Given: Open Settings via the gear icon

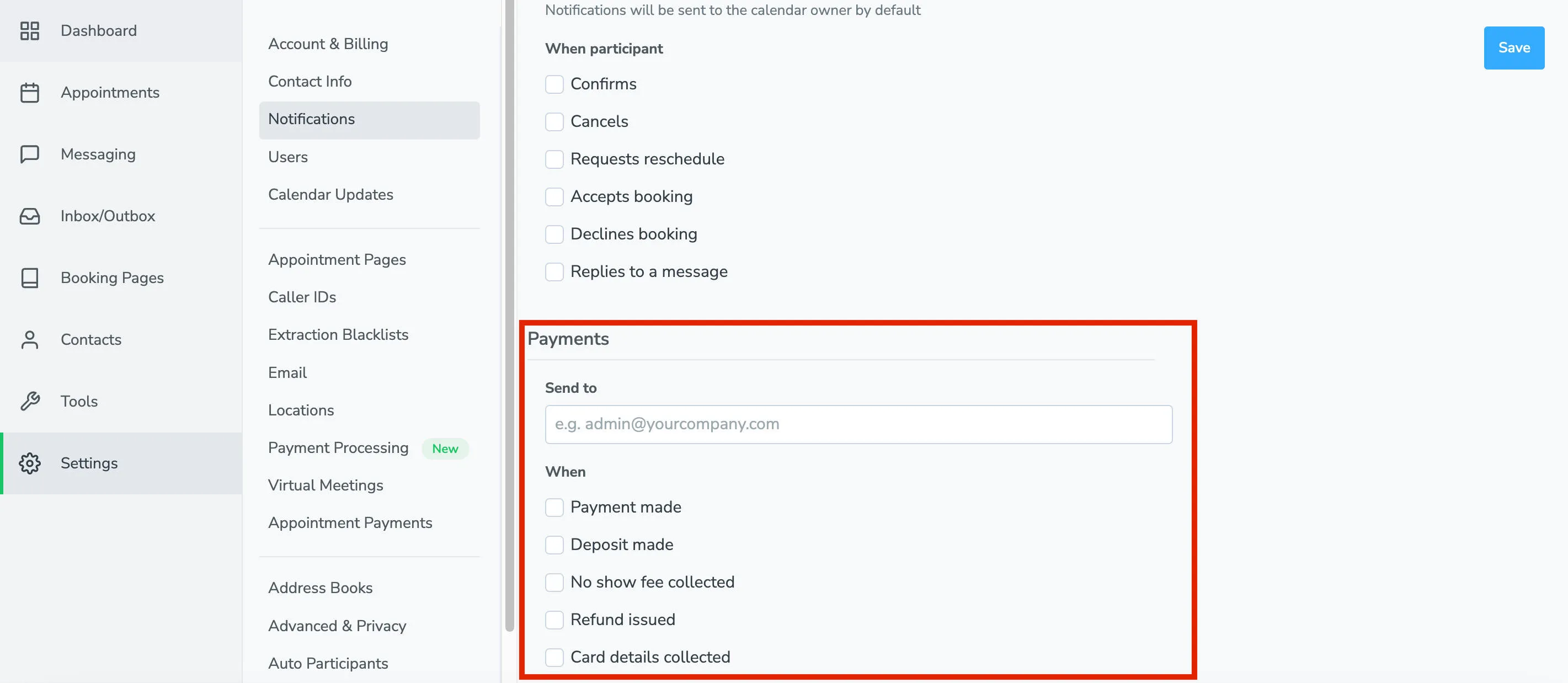Looking at the screenshot, I should 29,463.
